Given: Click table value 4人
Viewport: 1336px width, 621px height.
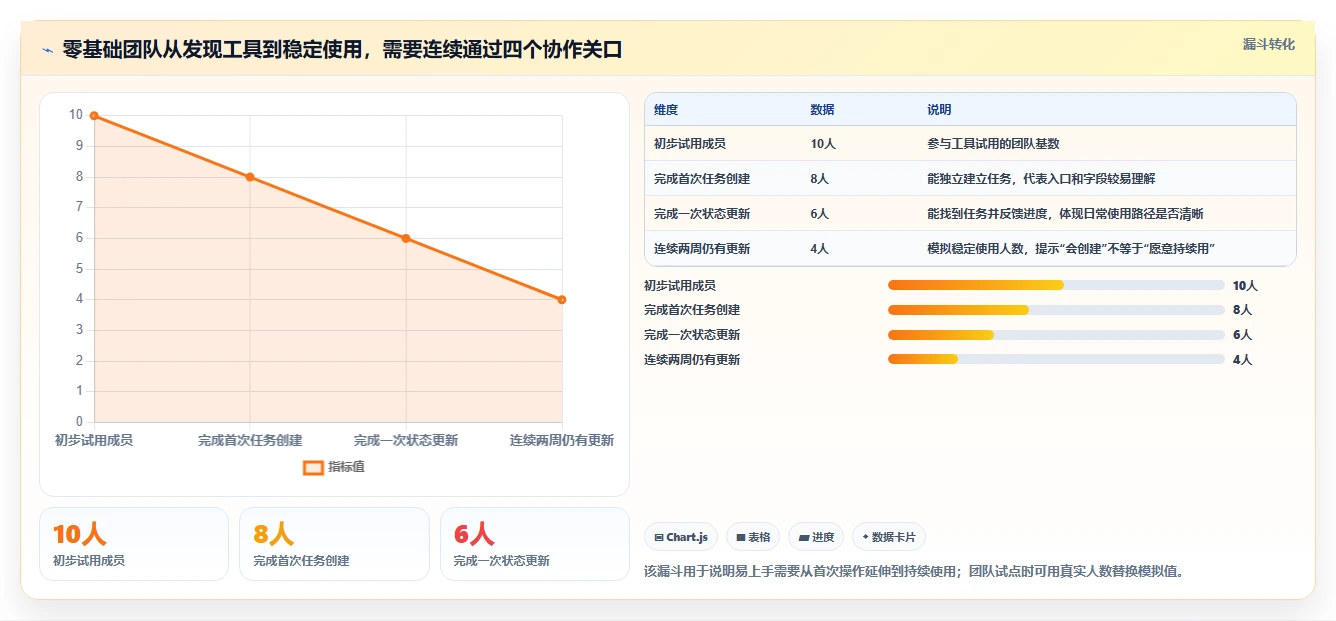Looking at the screenshot, I should click(820, 249).
